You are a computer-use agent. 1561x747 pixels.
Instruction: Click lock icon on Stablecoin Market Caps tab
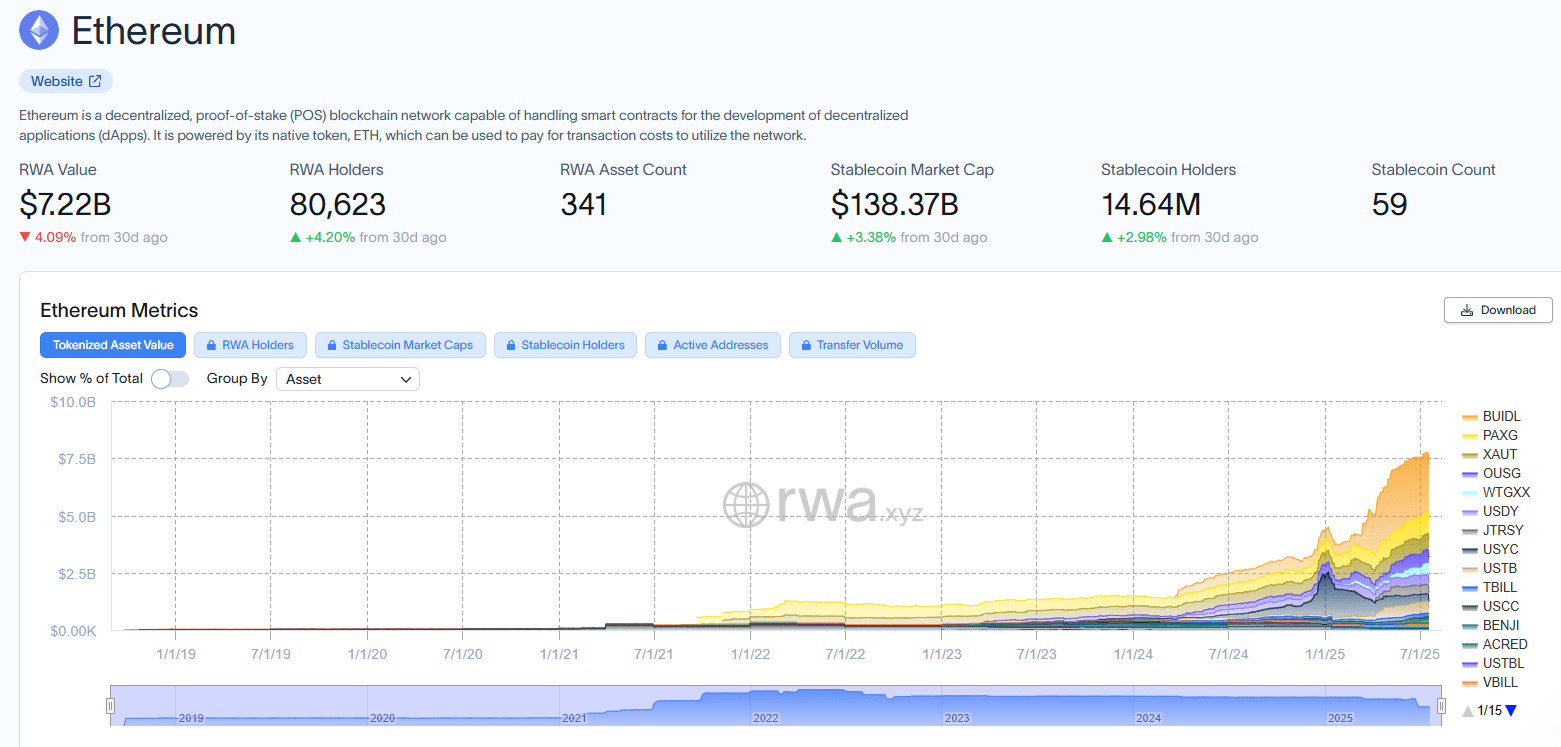tap(332, 345)
